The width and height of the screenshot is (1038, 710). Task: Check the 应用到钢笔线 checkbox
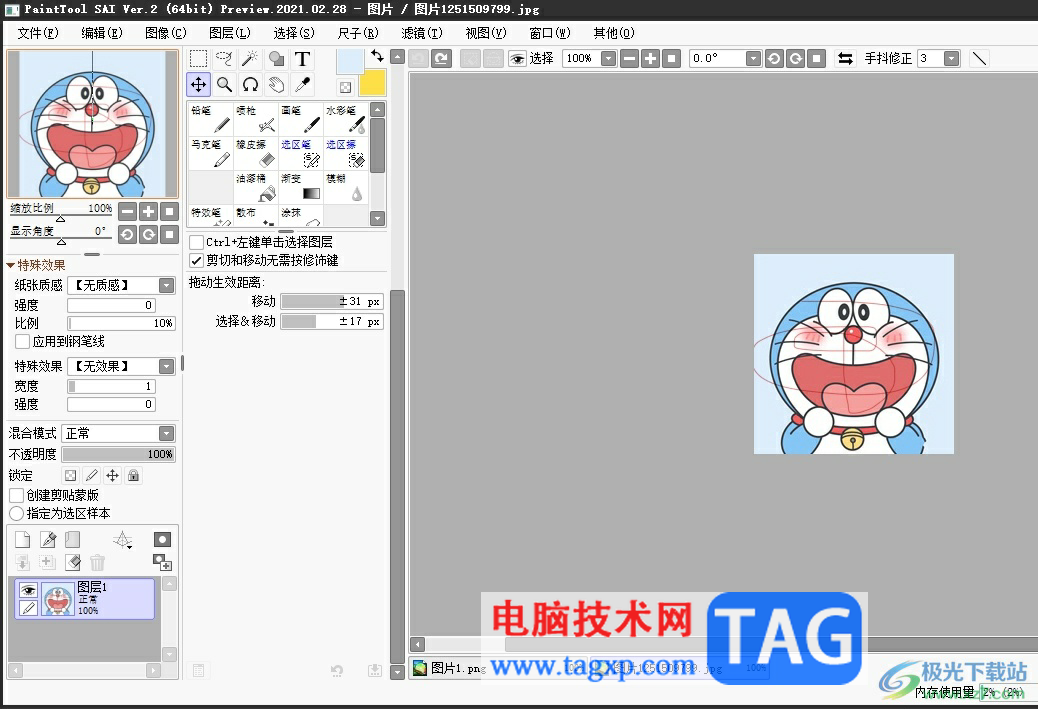pos(23,341)
